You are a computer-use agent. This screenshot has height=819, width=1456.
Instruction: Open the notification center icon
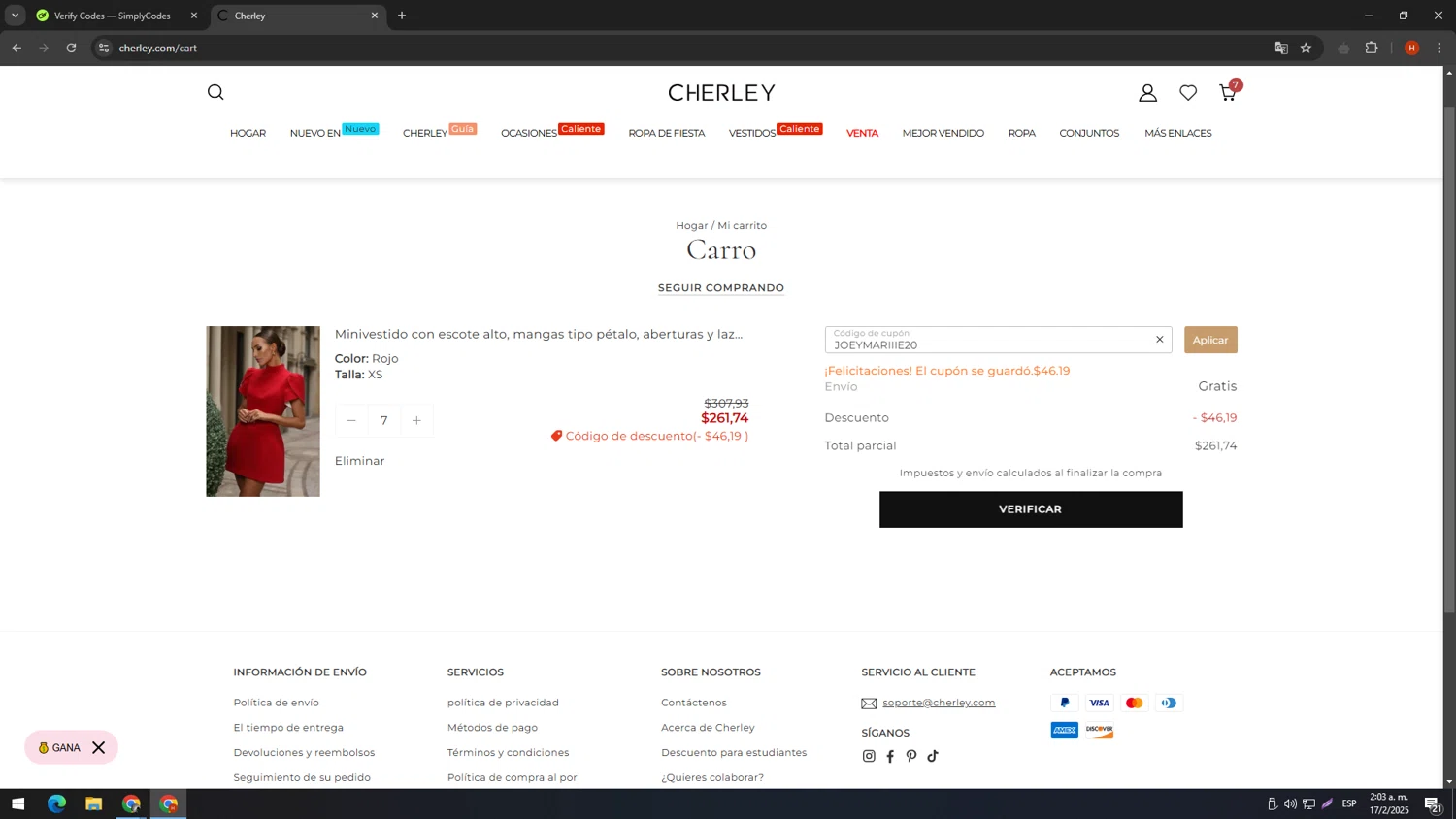[x=1433, y=803]
